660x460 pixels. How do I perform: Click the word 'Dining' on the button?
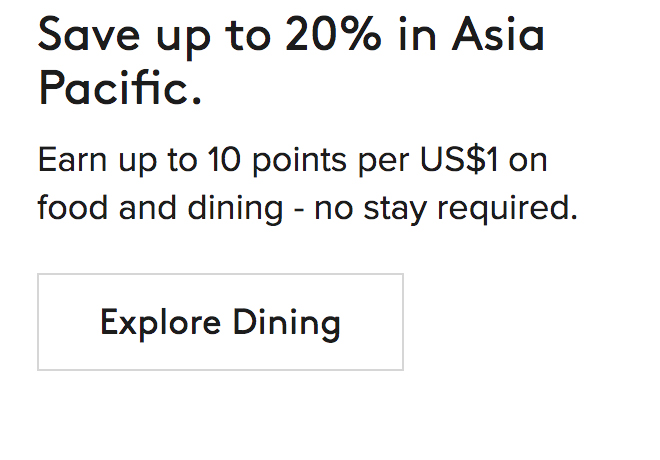(287, 322)
